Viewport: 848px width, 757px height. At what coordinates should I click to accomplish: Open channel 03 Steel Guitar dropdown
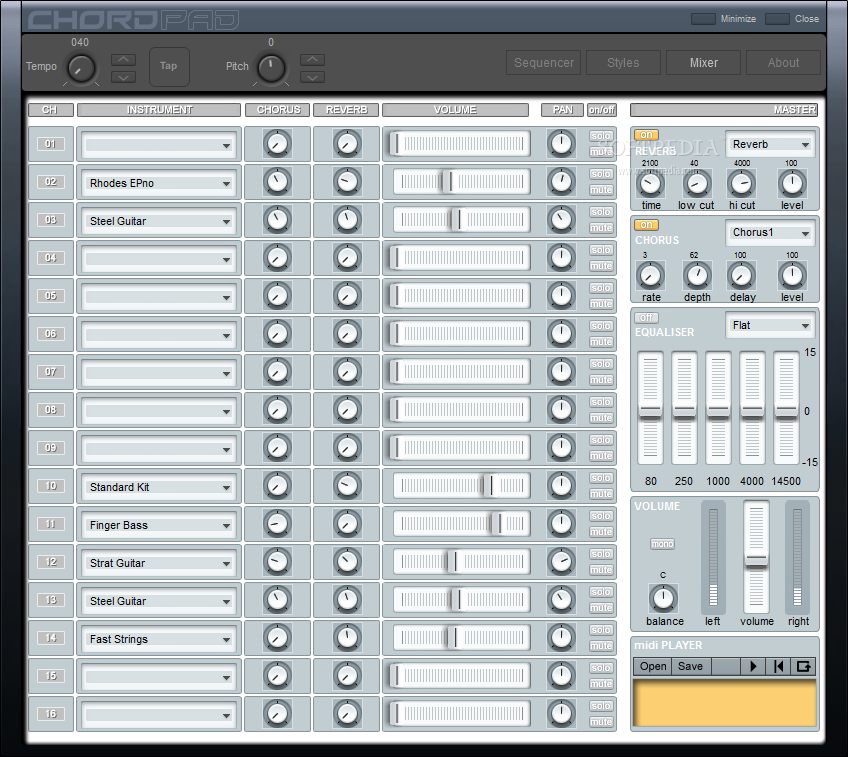160,221
